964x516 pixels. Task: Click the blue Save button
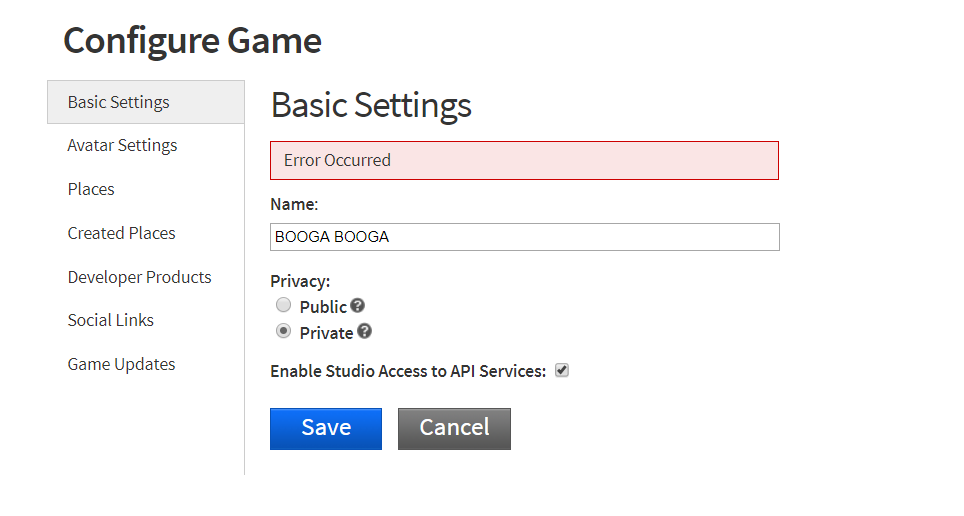326,429
